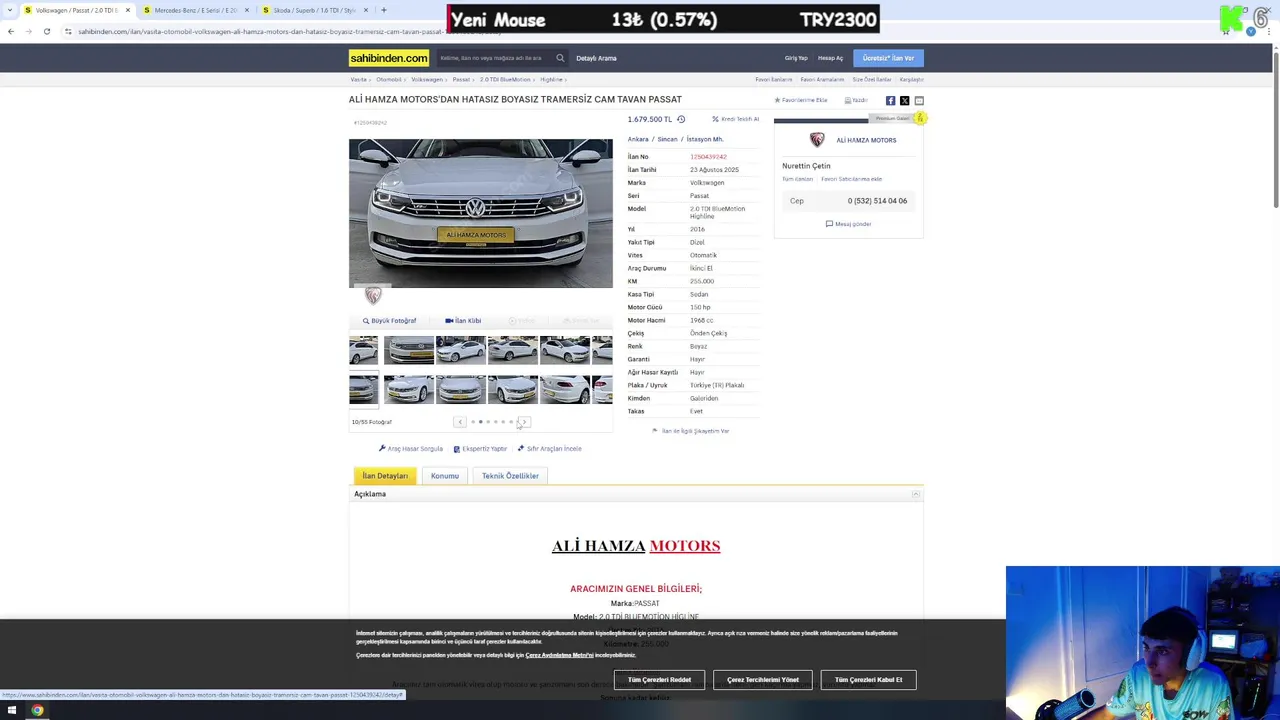This screenshot has width=1280, height=720.
Task: Open Chrome tab search dropdown arrow
Action: tap(10, 10)
